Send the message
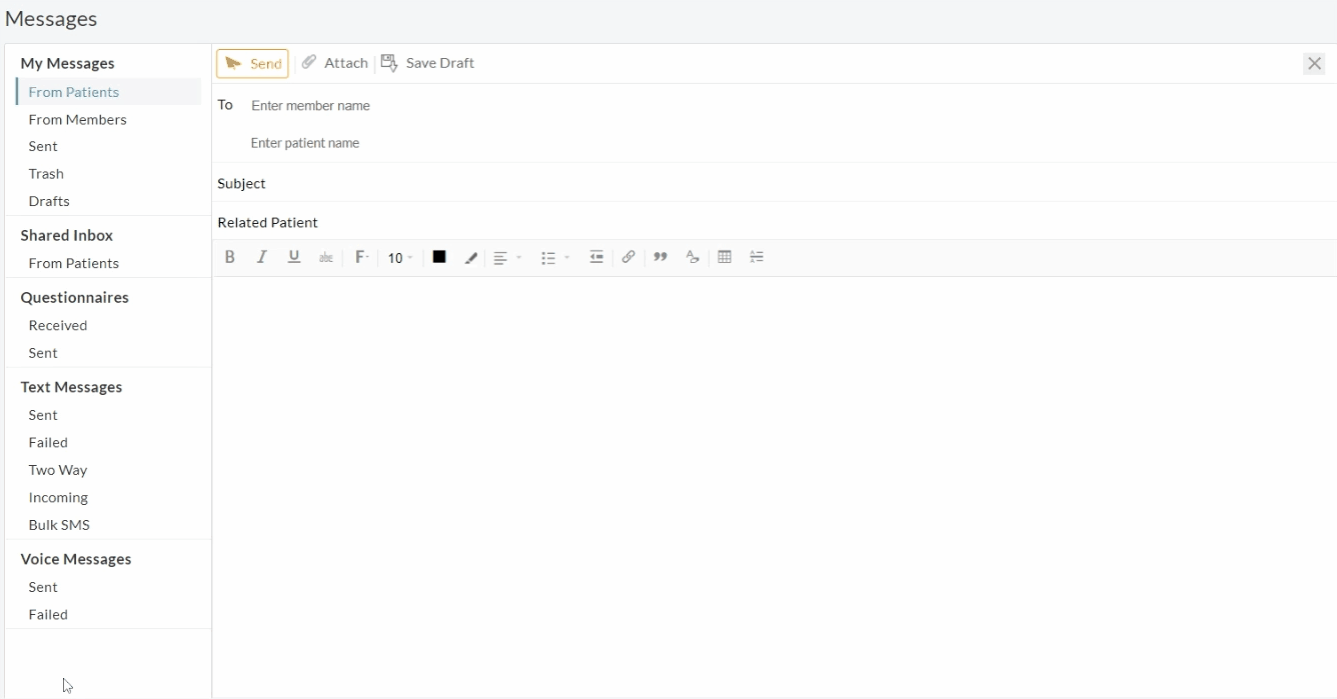The width and height of the screenshot is (1337, 699). [253, 63]
